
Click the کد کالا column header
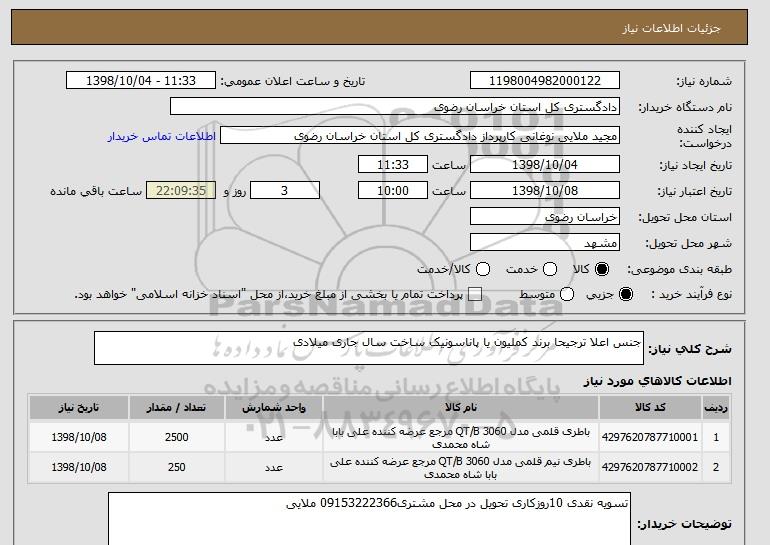[650, 408]
